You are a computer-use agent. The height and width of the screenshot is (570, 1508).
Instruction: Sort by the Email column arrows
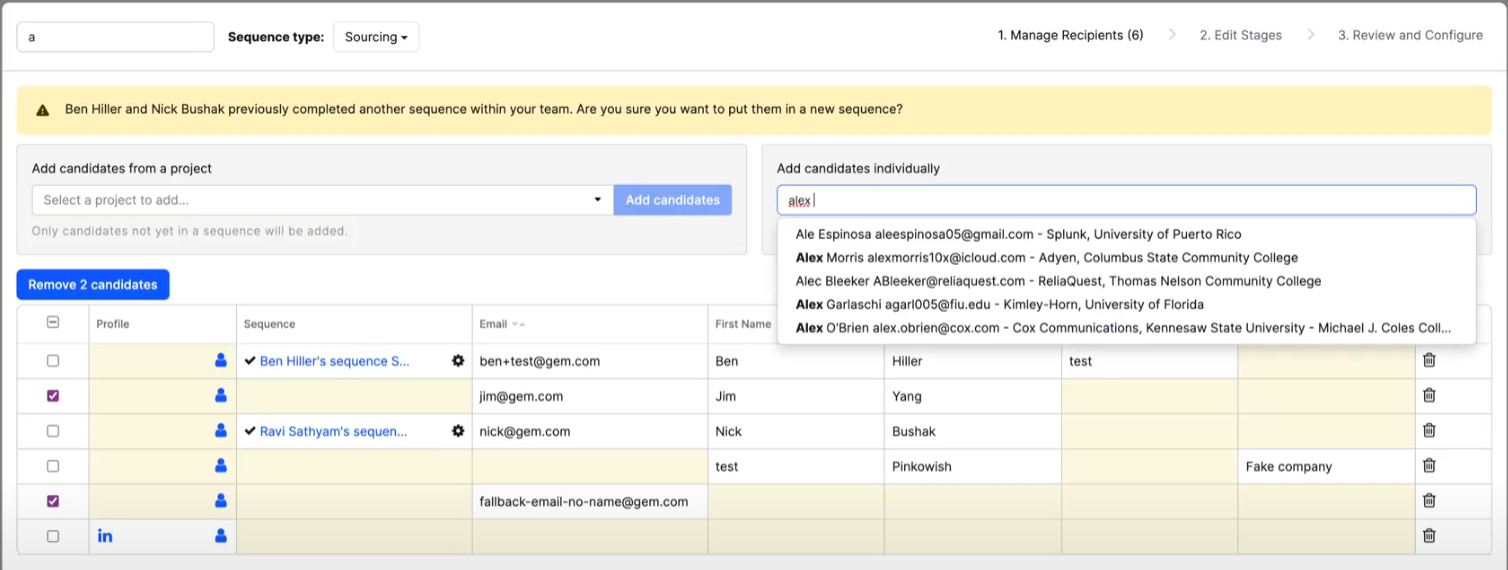coord(518,324)
